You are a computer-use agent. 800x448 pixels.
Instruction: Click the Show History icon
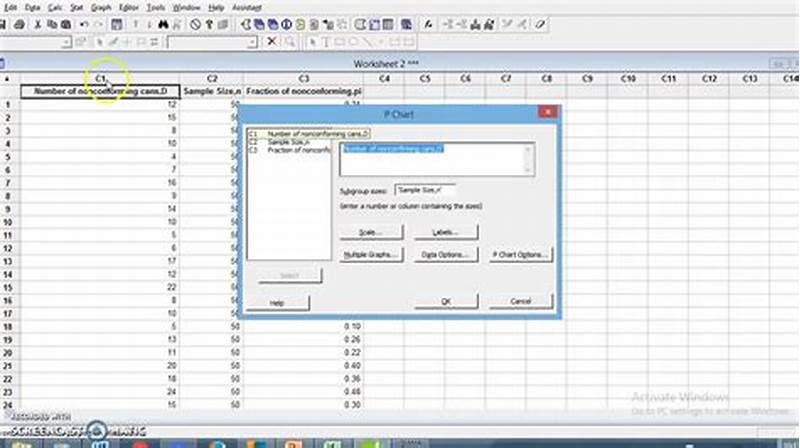pyautogui.click(x=301, y=24)
